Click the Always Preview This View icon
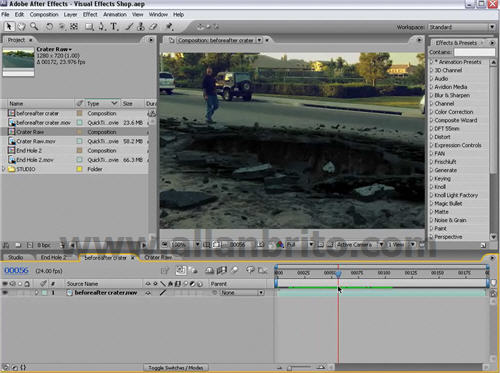Viewport: 500px width, 373px height. (164, 245)
